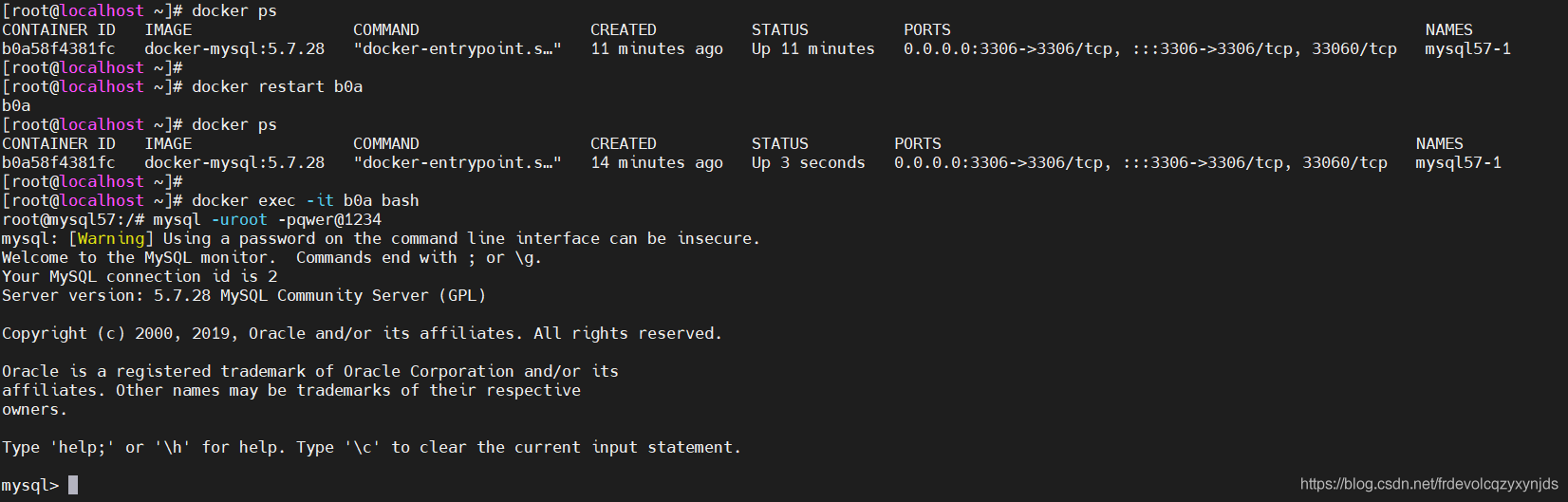Click the 'Up 3 seconds' status text
The height and width of the screenshot is (502, 1568).
pyautogui.click(x=809, y=162)
